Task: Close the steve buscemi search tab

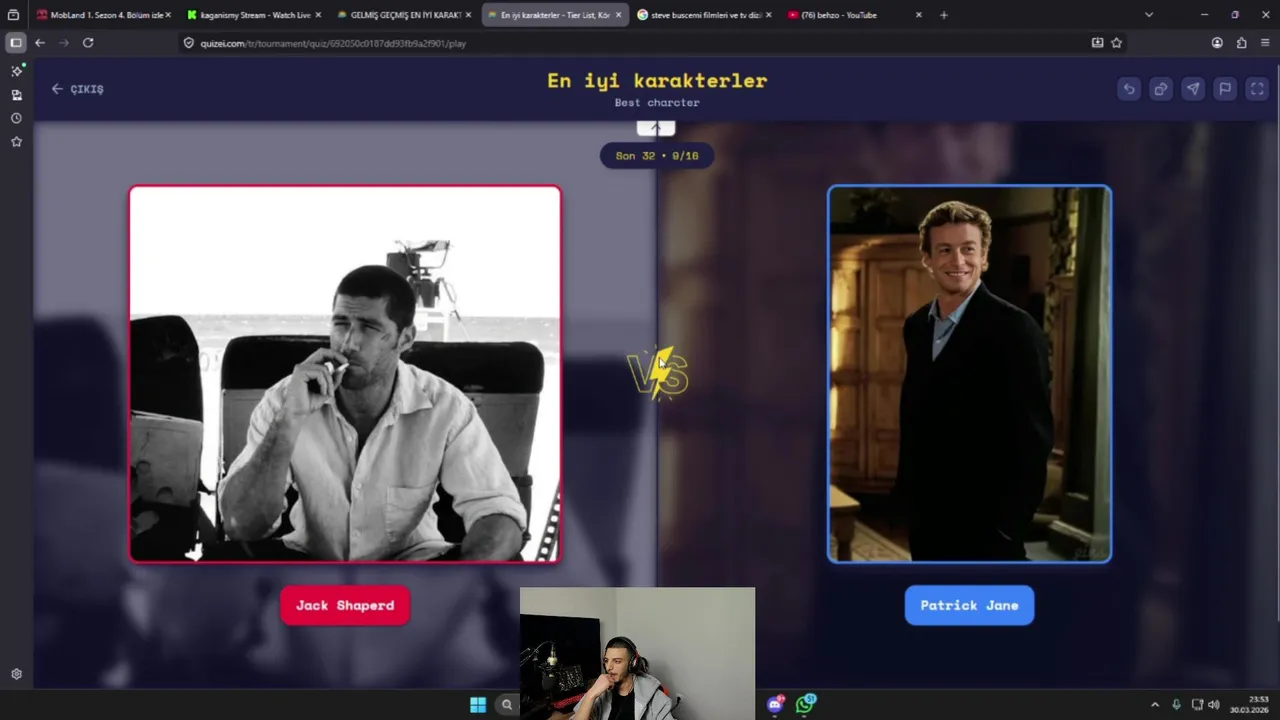Action: pyautogui.click(x=768, y=15)
